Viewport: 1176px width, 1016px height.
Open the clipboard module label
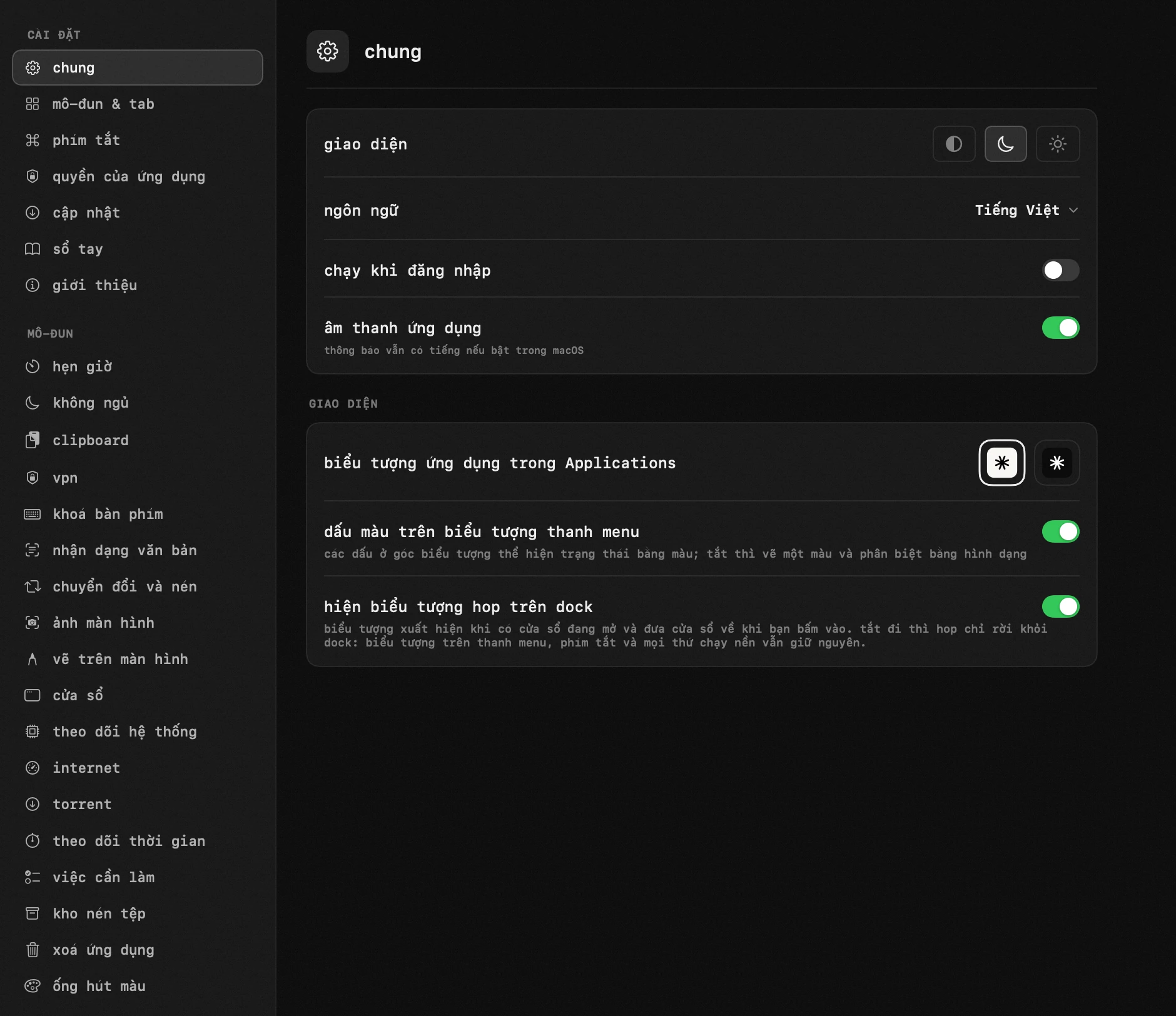tap(91, 440)
